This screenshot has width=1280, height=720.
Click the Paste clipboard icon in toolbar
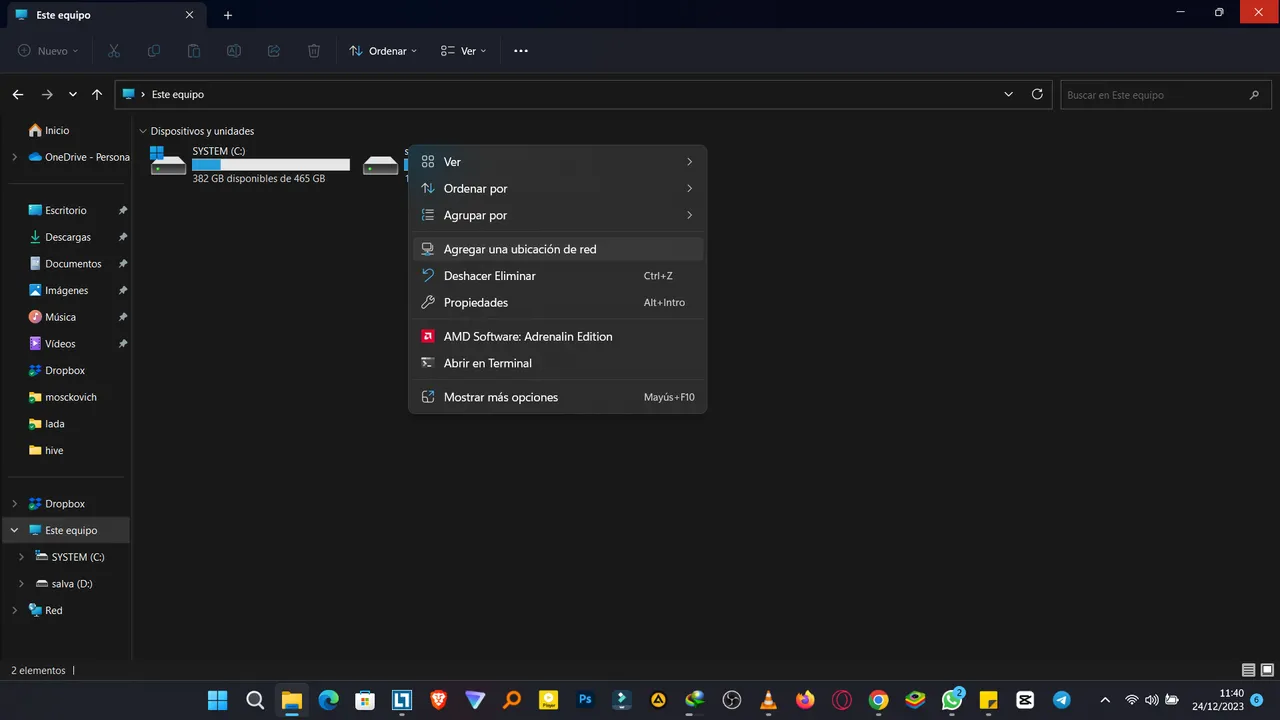[194, 51]
